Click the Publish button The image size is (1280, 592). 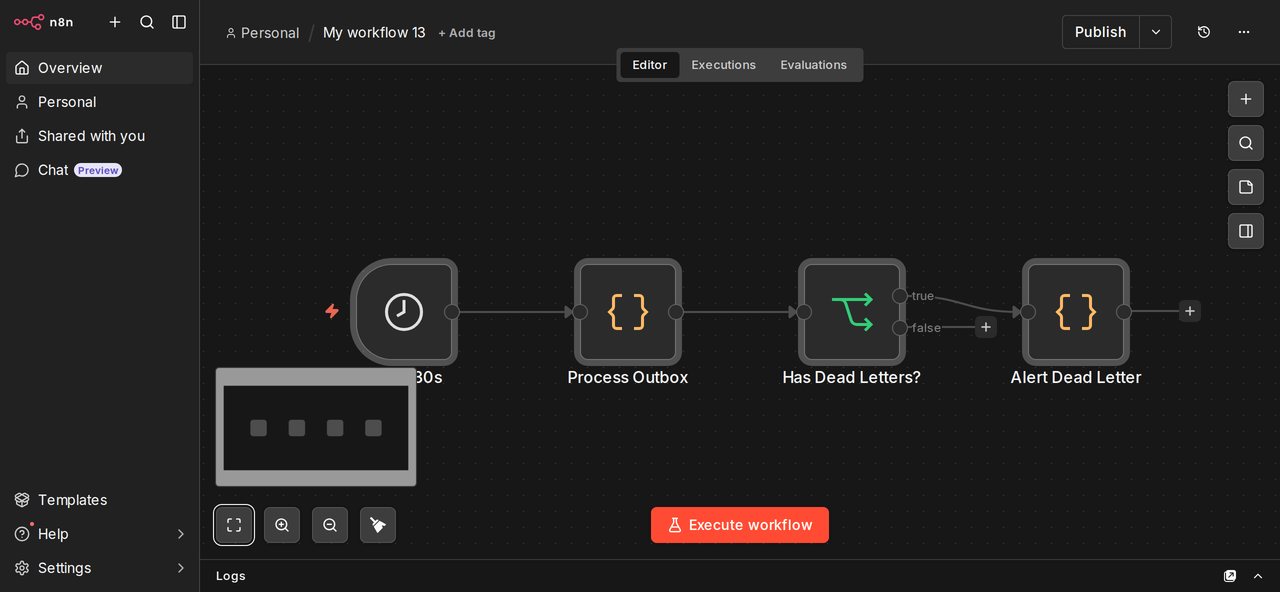coord(1100,32)
